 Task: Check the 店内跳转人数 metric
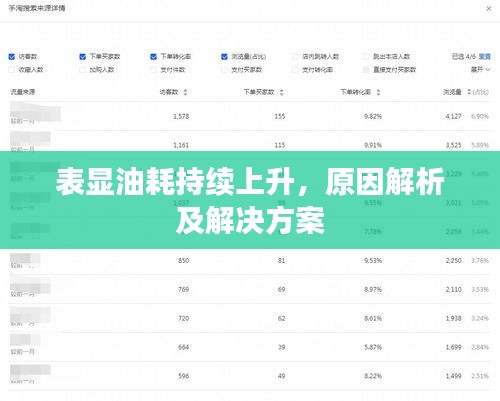295,57
